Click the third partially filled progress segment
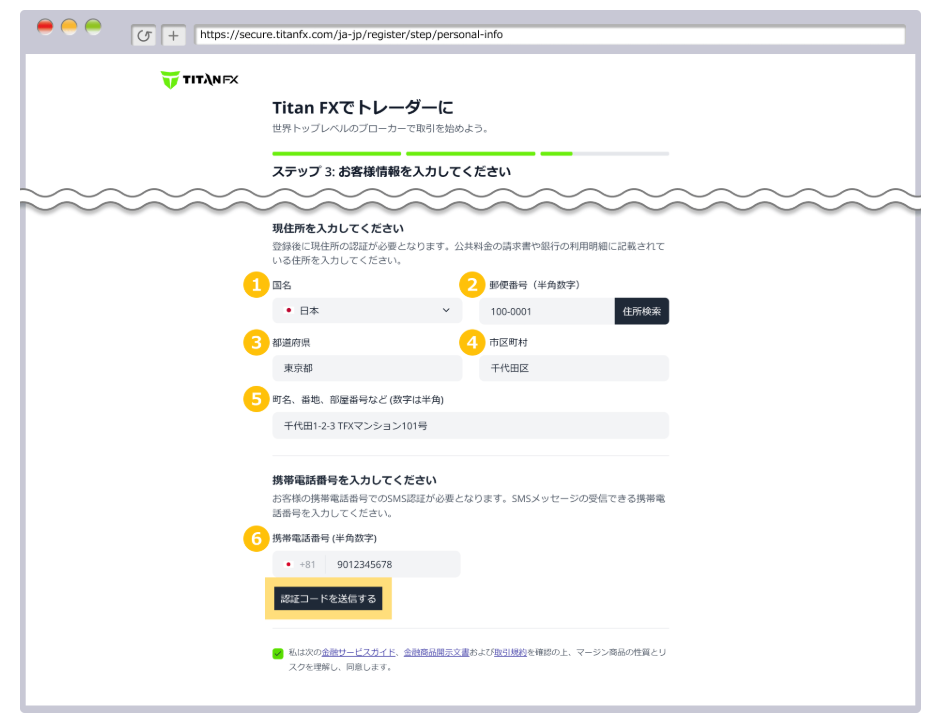Image resolution: width=945 pixels, height=726 pixels. (x=604, y=154)
